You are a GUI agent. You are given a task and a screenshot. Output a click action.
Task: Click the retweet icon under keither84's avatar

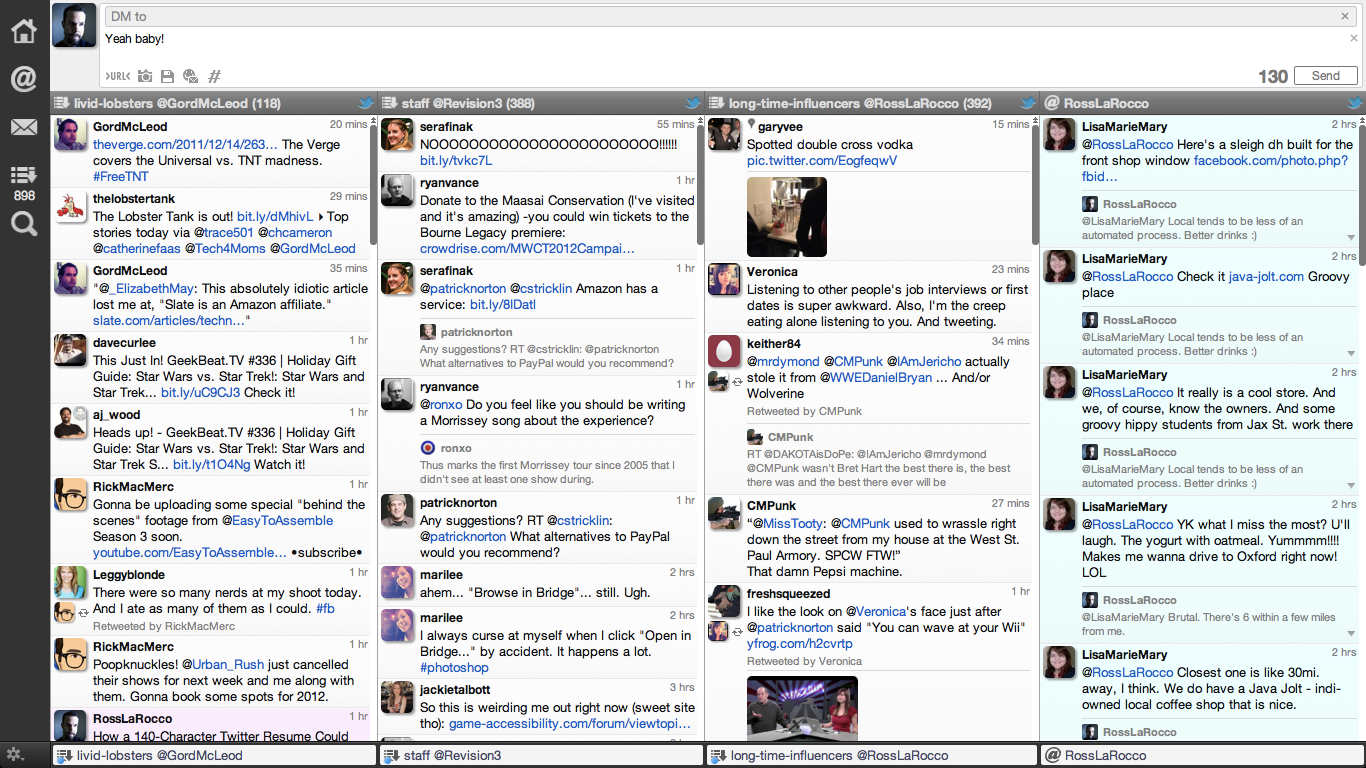[738, 383]
